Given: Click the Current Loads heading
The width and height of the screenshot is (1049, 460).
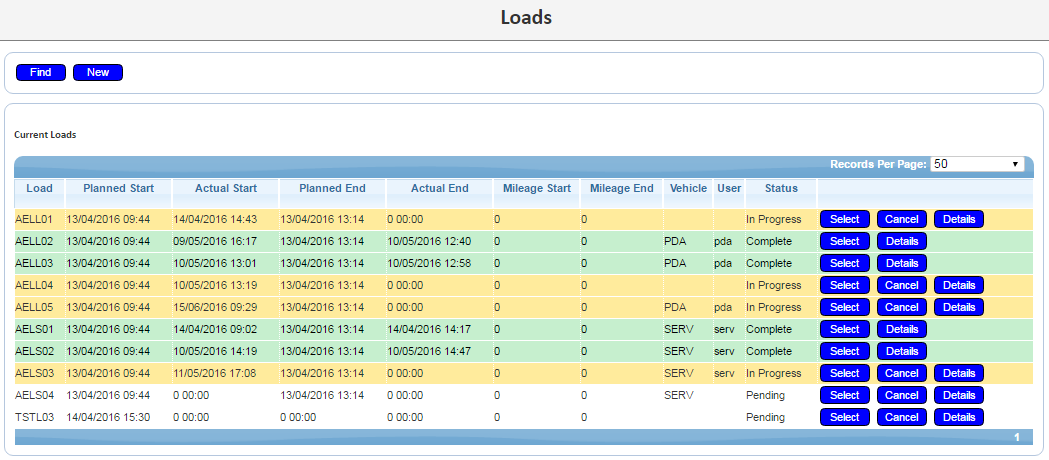Looking at the screenshot, I should coord(45,135).
